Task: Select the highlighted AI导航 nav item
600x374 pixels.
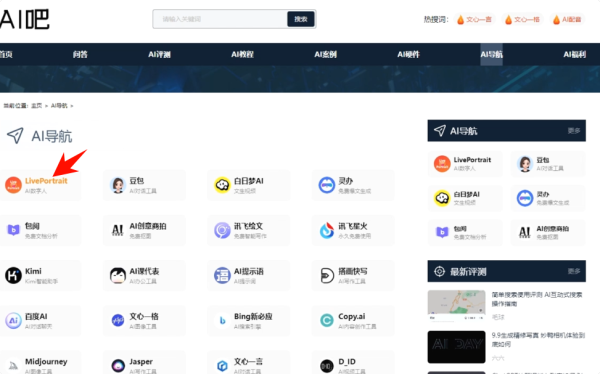Action: pos(492,54)
